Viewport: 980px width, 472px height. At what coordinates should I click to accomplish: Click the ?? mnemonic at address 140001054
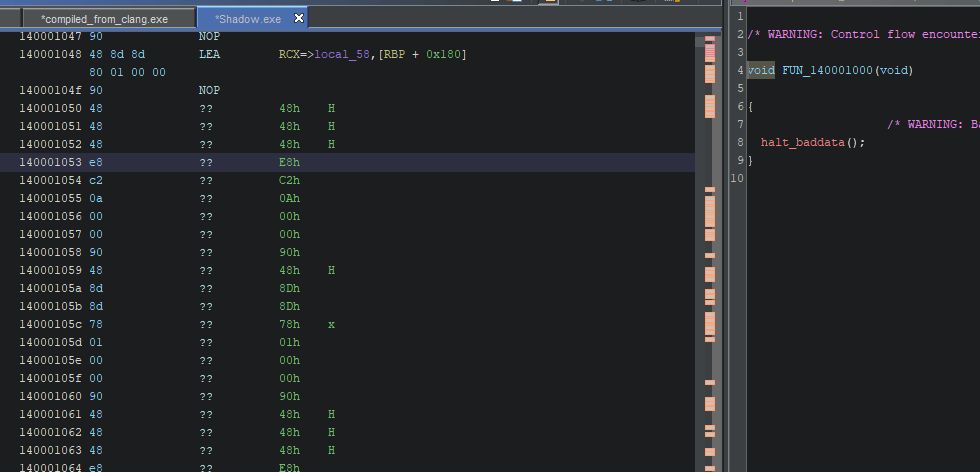(x=206, y=181)
